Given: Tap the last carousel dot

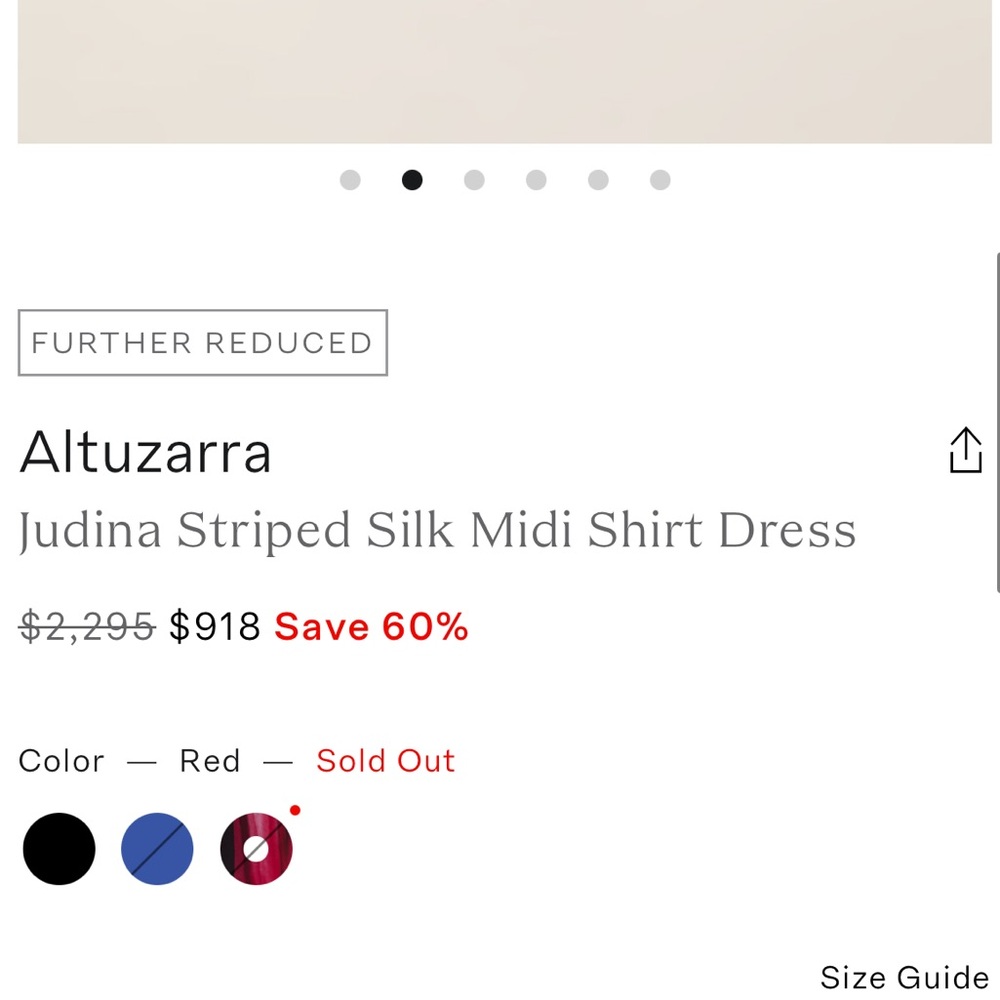Looking at the screenshot, I should pos(660,180).
